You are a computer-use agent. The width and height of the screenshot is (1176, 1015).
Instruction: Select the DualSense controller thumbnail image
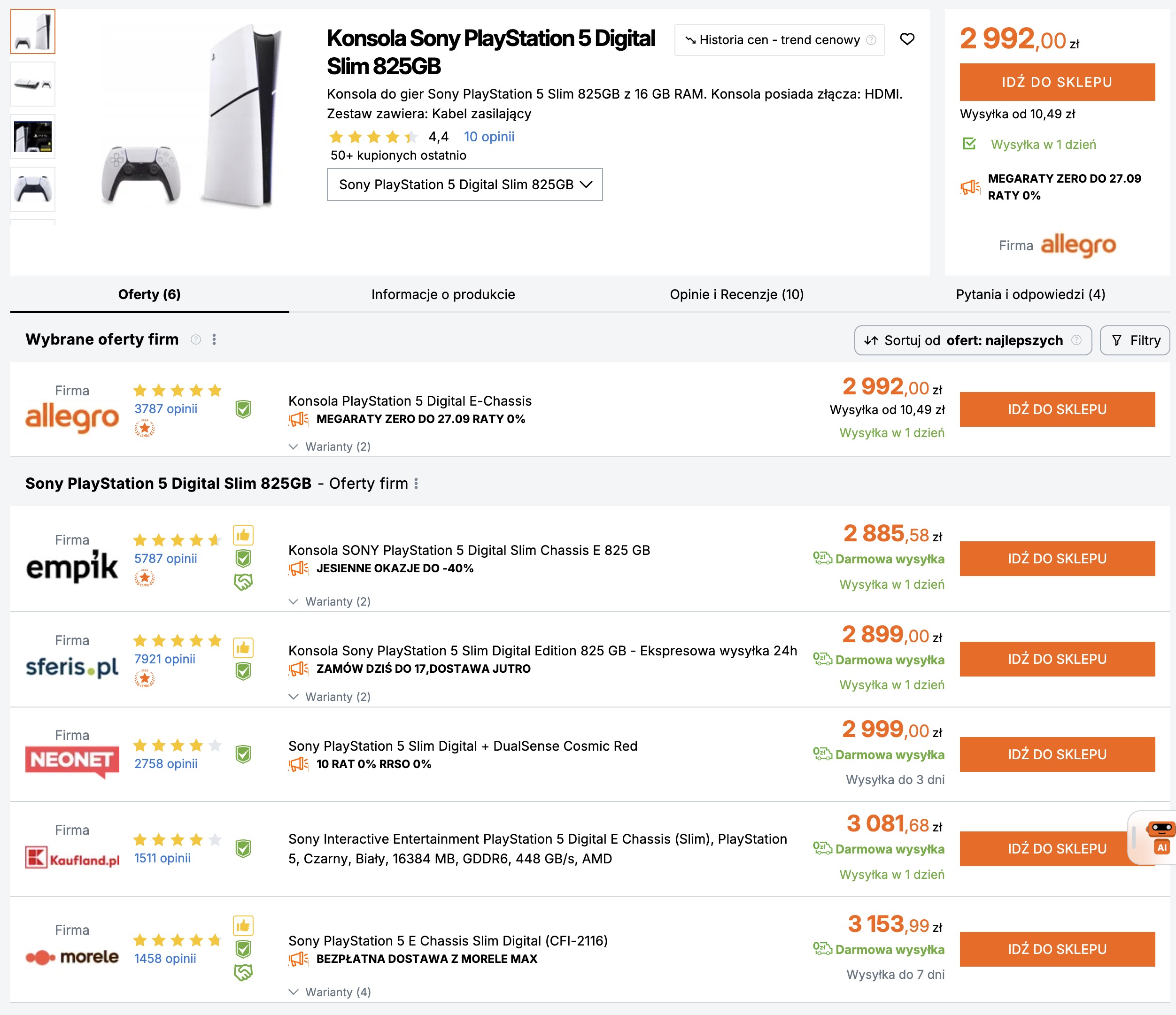click(33, 189)
